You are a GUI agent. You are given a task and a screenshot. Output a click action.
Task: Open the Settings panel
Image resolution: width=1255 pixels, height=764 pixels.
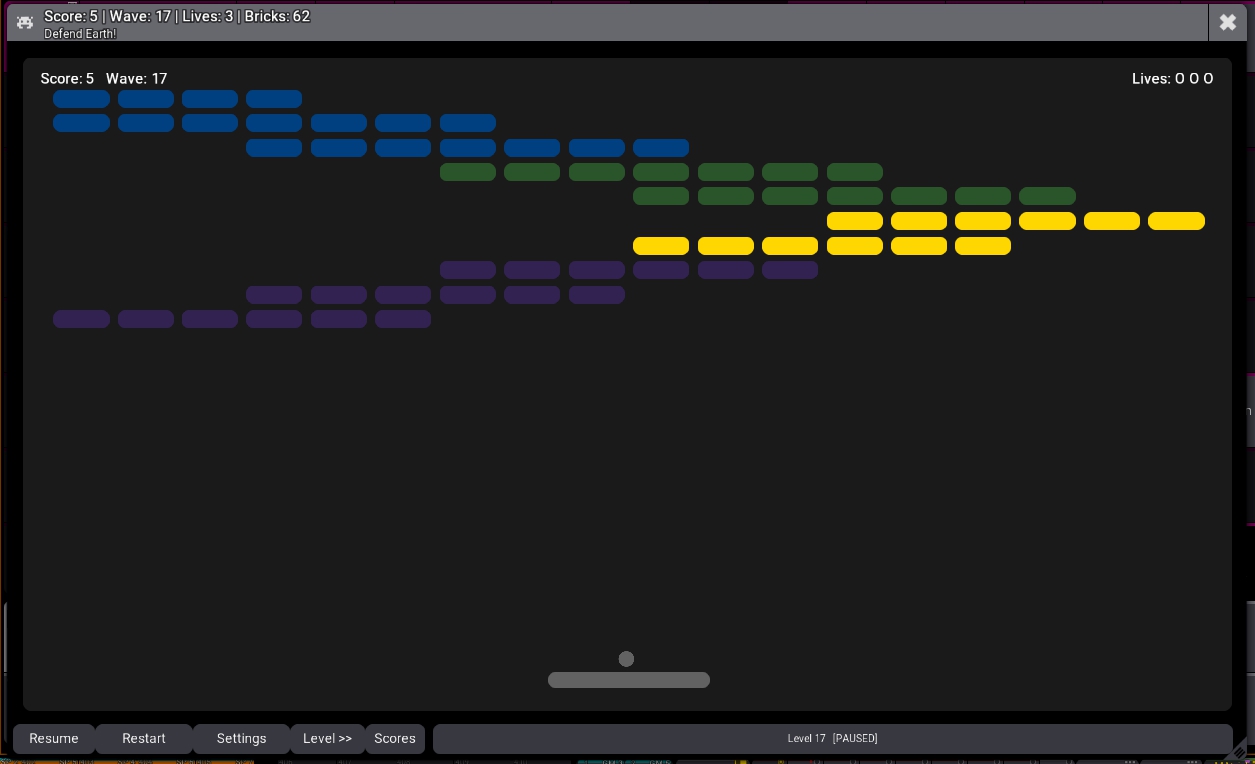click(x=241, y=739)
